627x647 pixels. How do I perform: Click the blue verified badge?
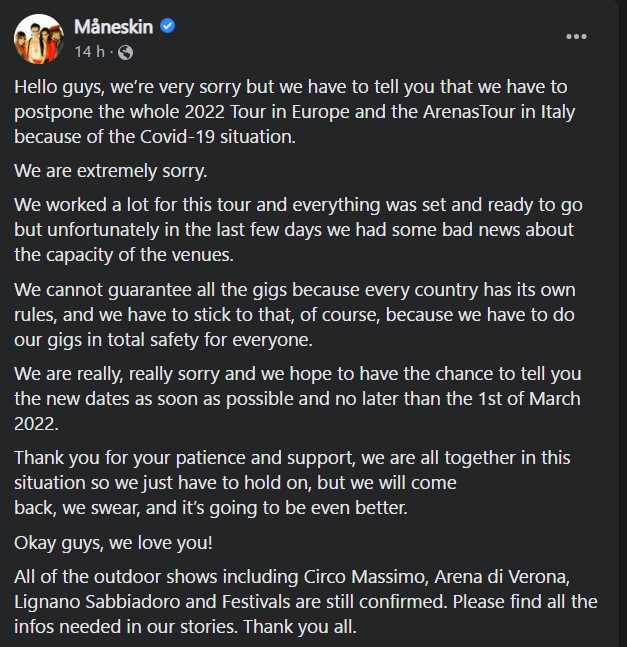tap(168, 27)
